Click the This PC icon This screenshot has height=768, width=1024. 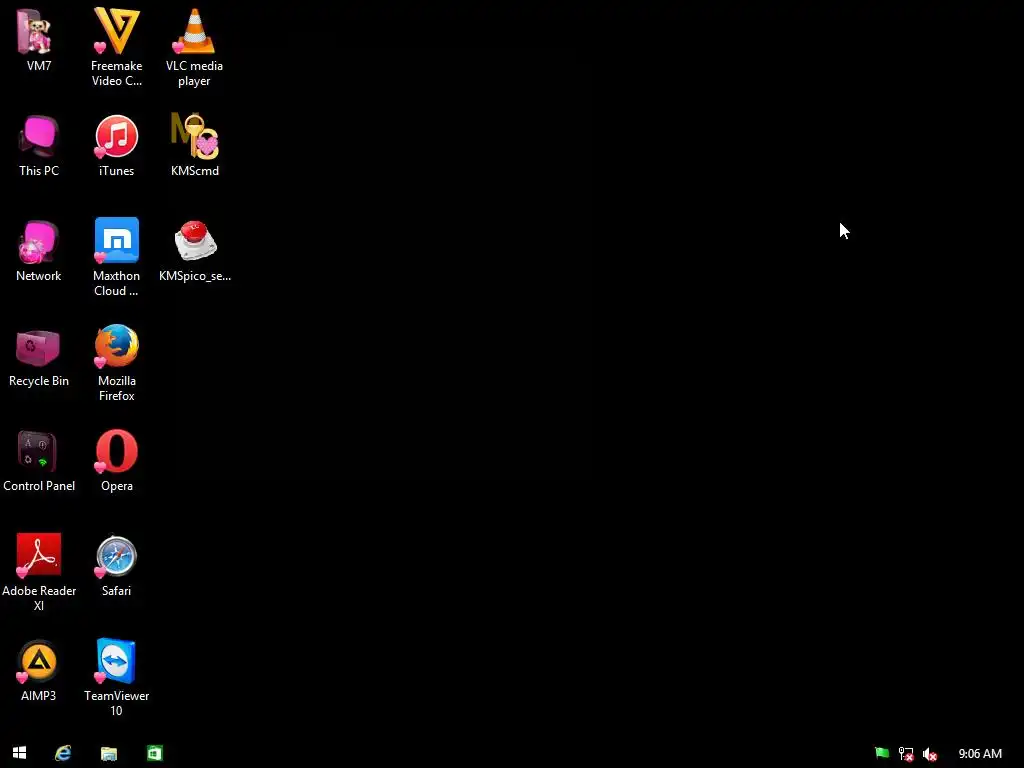[39, 136]
